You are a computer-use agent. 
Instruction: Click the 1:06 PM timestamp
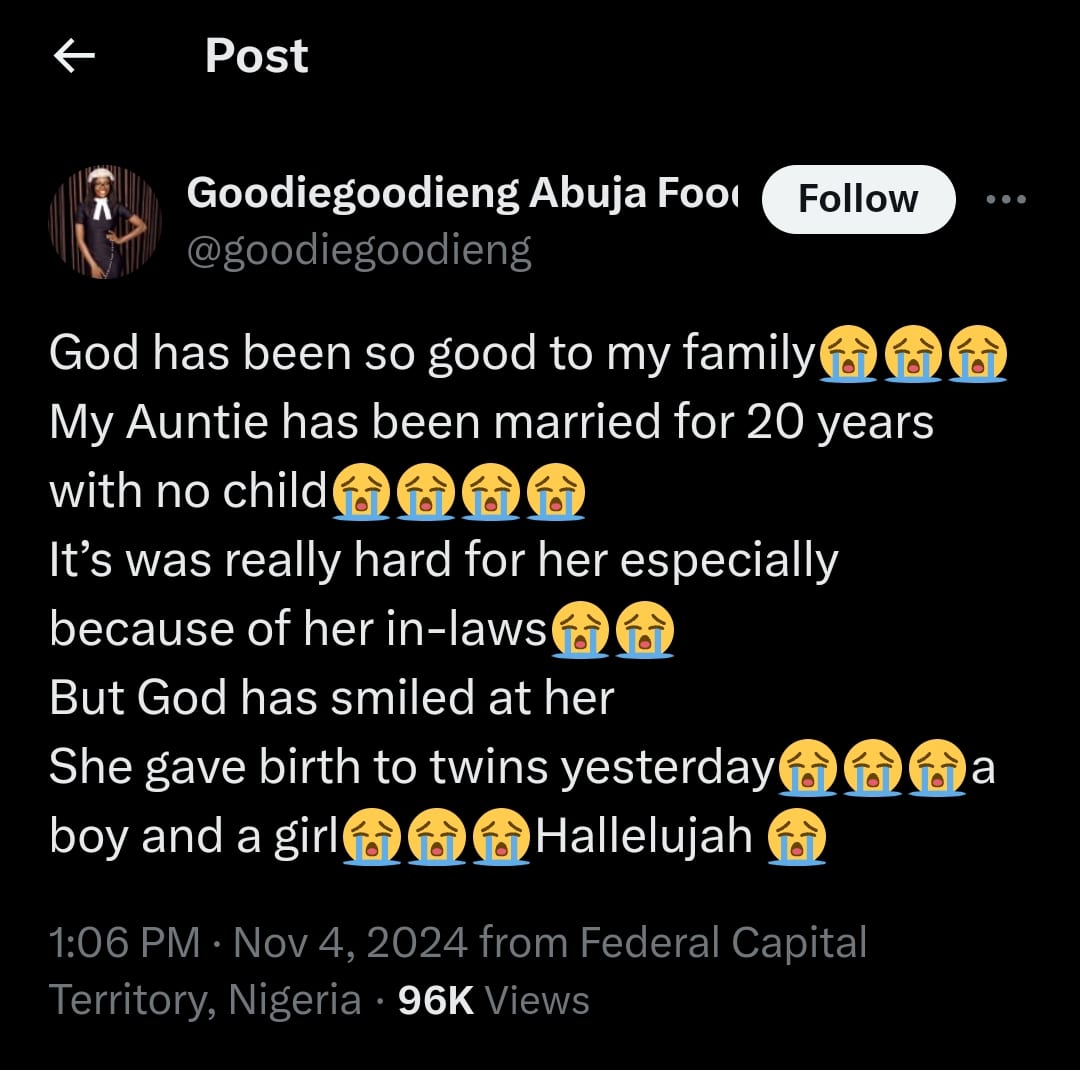coord(125,943)
